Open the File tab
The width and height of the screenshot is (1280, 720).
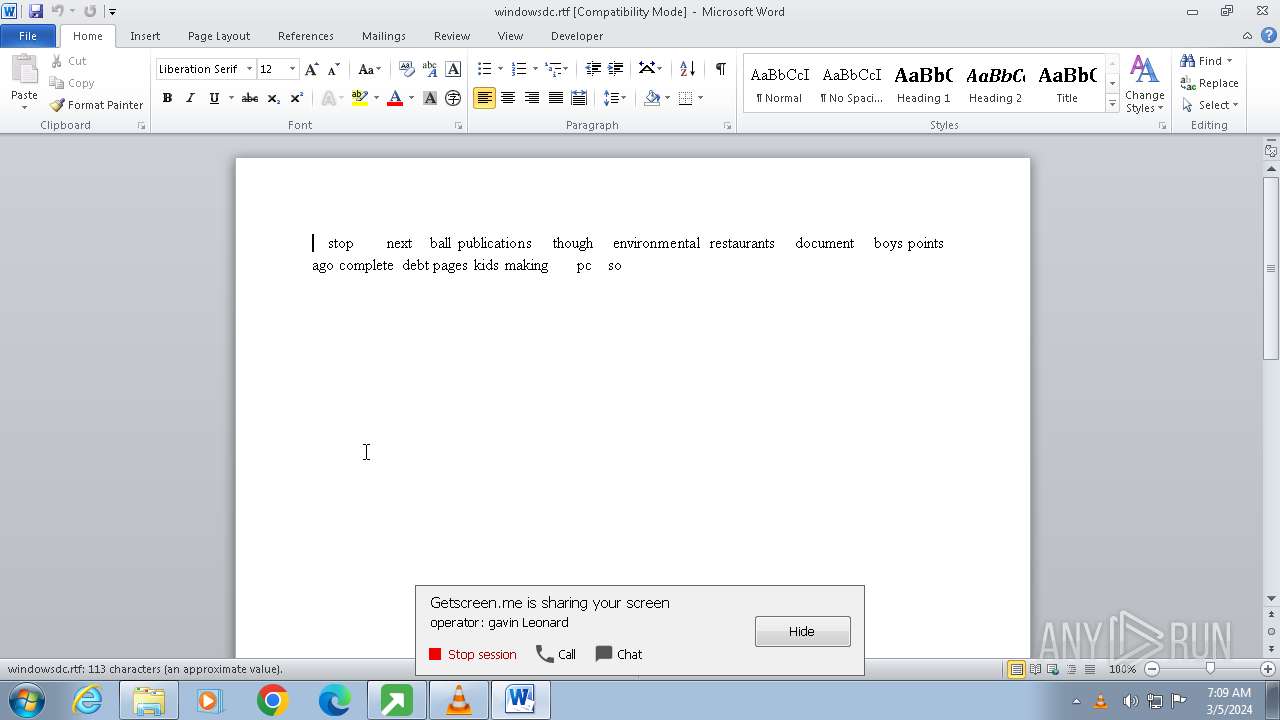[28, 36]
